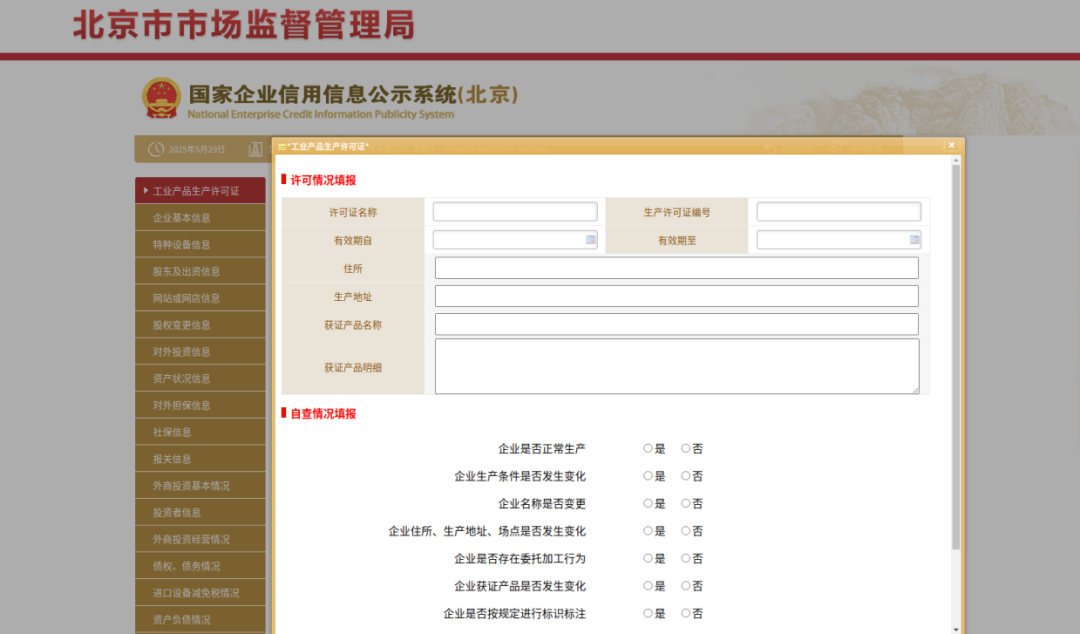
Task: Mark 是 for 企业是否按规定进行标识标注
Action: coord(647,613)
